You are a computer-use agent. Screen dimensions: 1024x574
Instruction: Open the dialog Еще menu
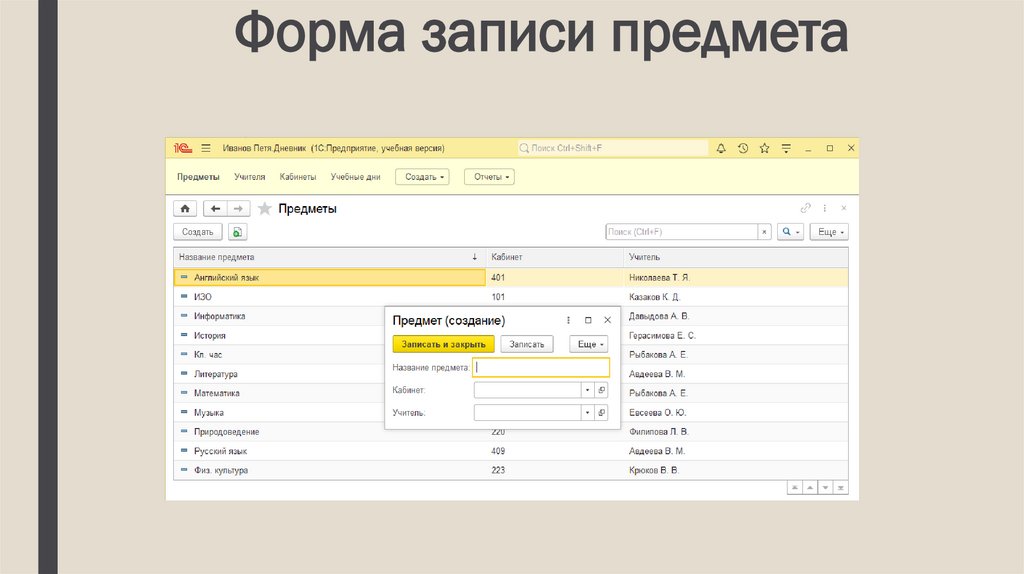(589, 344)
